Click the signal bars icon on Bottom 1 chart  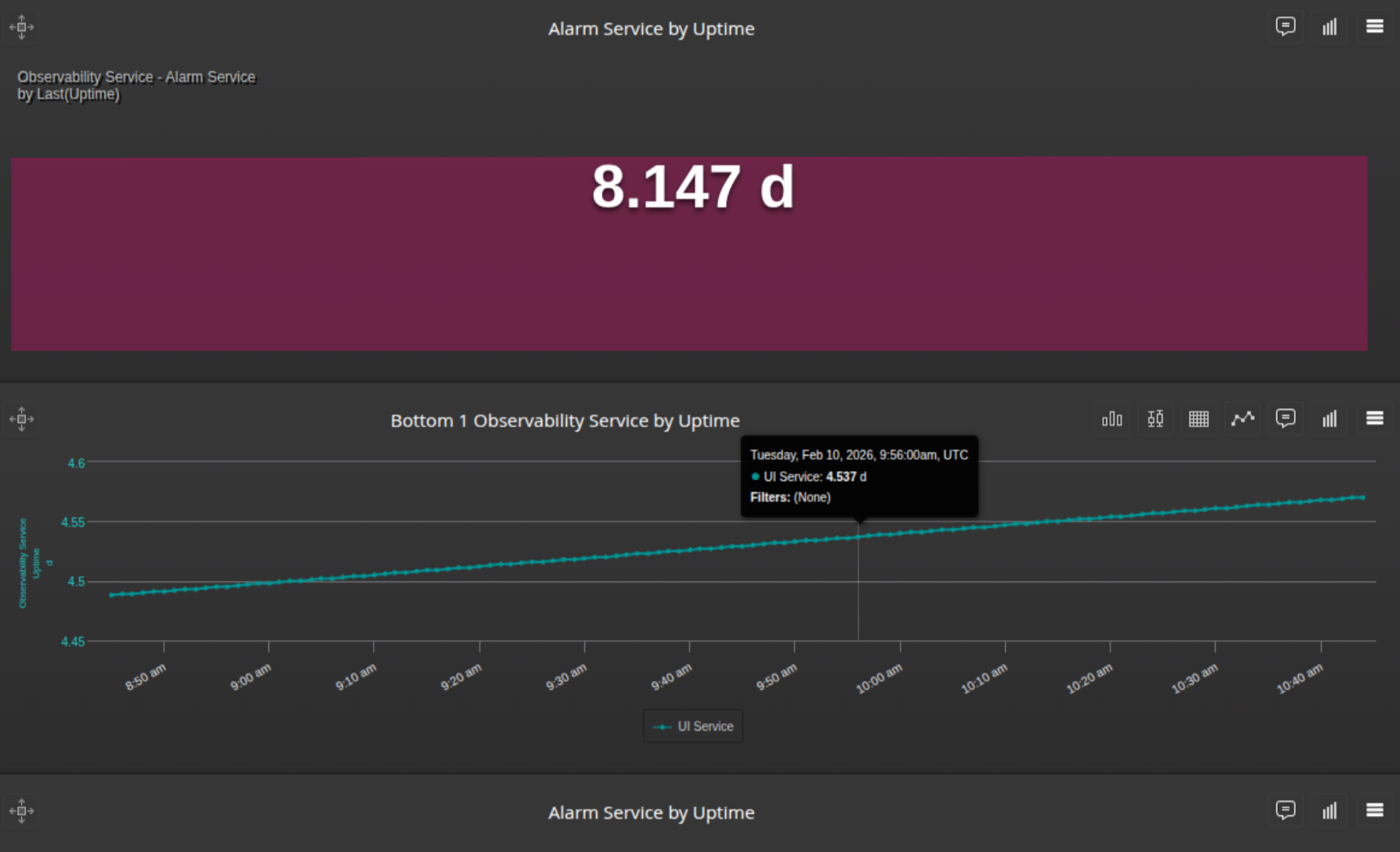pyautogui.click(x=1329, y=419)
